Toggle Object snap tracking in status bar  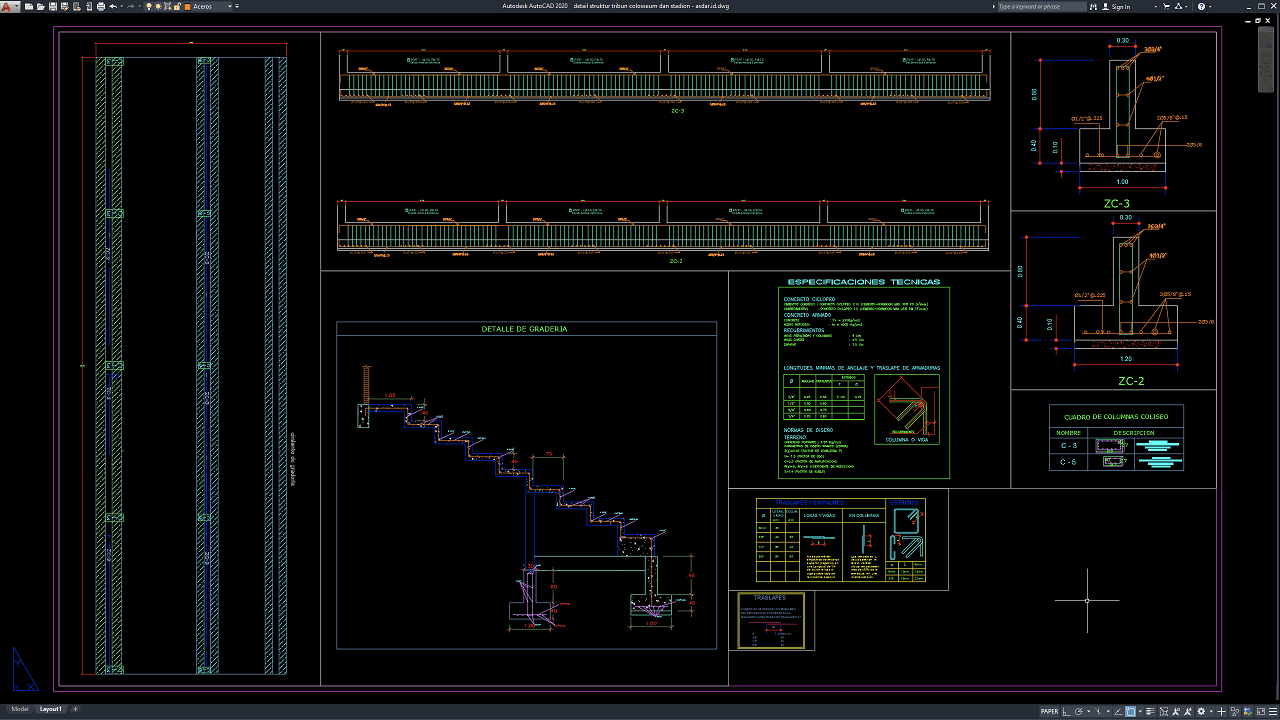(1118, 712)
